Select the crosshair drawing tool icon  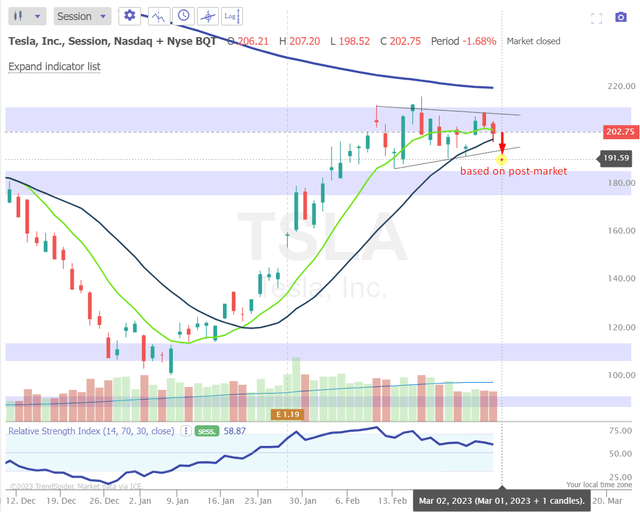(208, 16)
